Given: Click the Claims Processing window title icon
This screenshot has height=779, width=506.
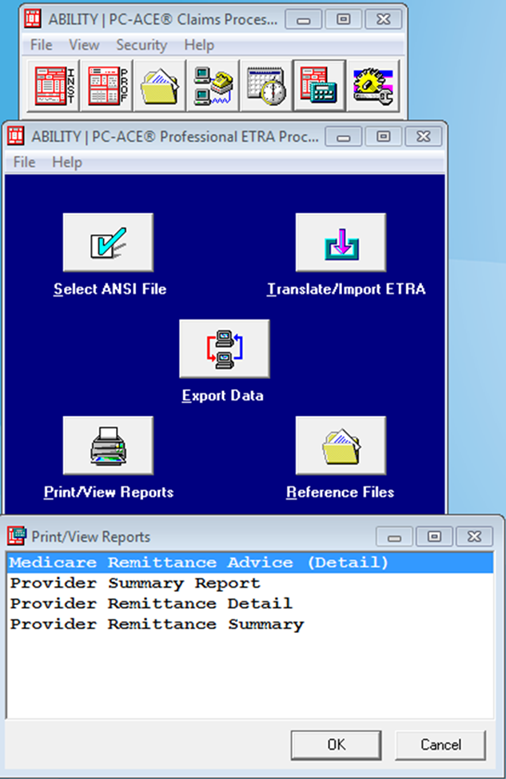Looking at the screenshot, I should click(33, 19).
